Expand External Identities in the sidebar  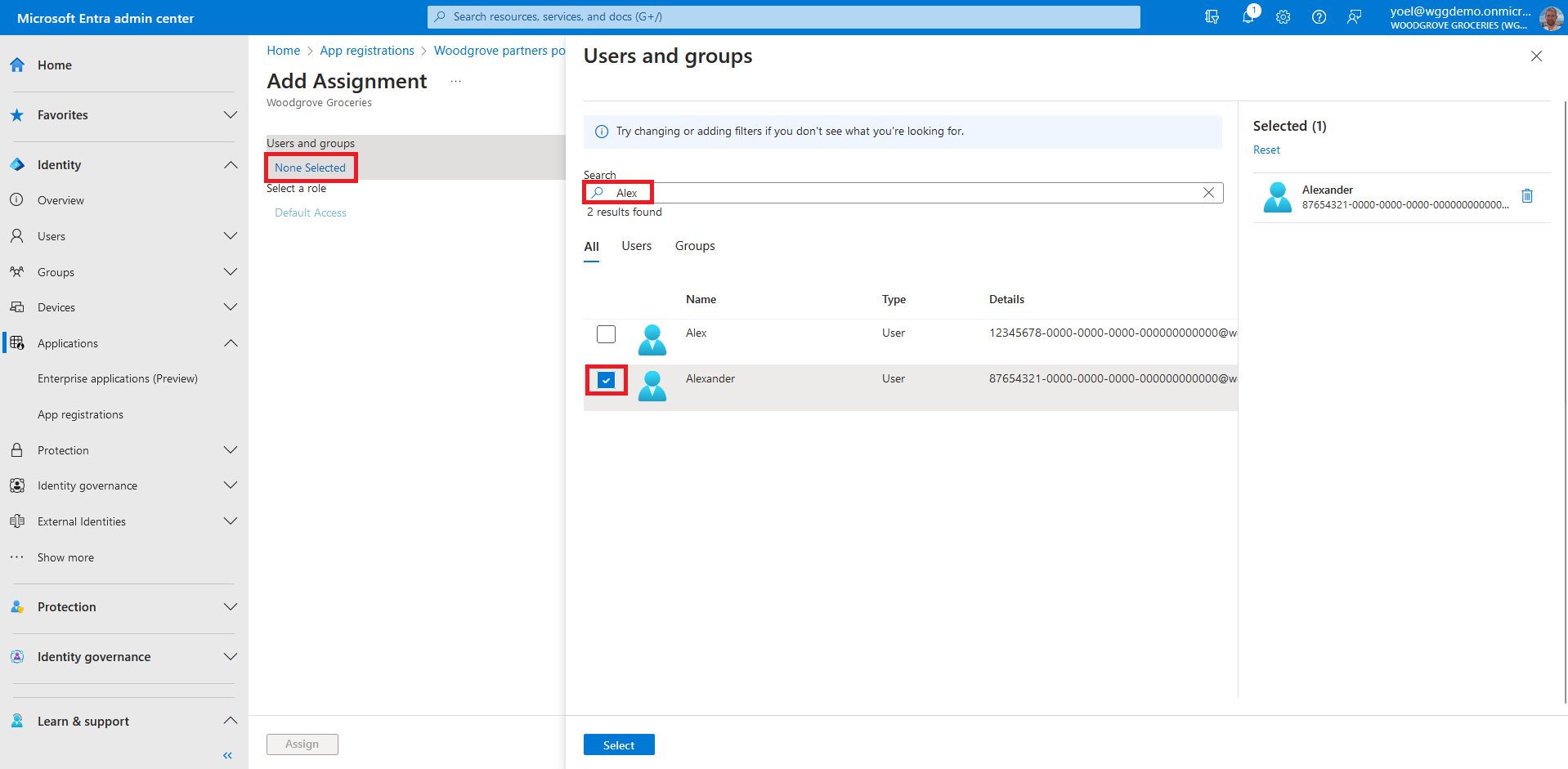tap(231, 521)
